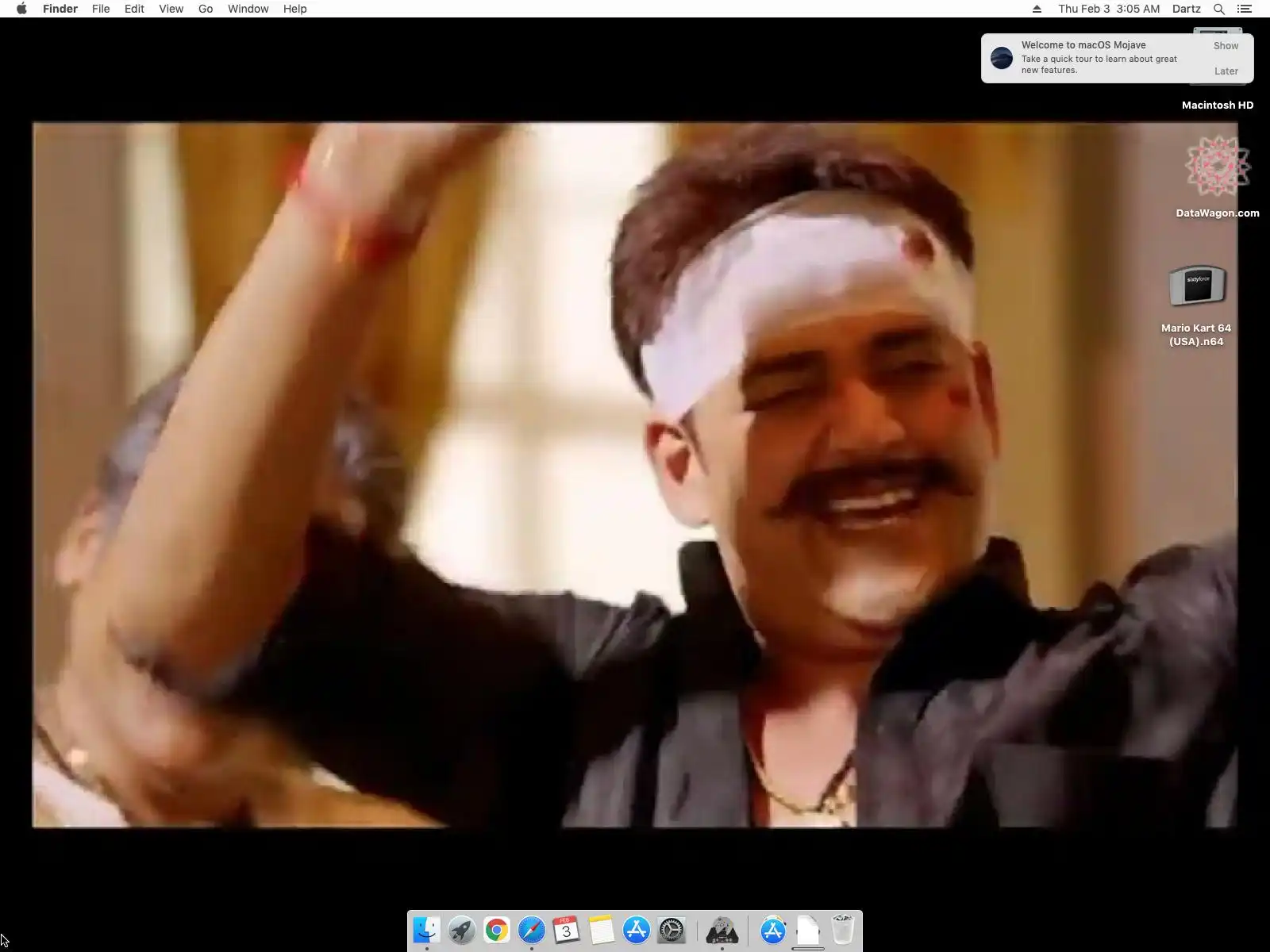Open Calendar showing Feb 3 in Dock

coord(566,930)
